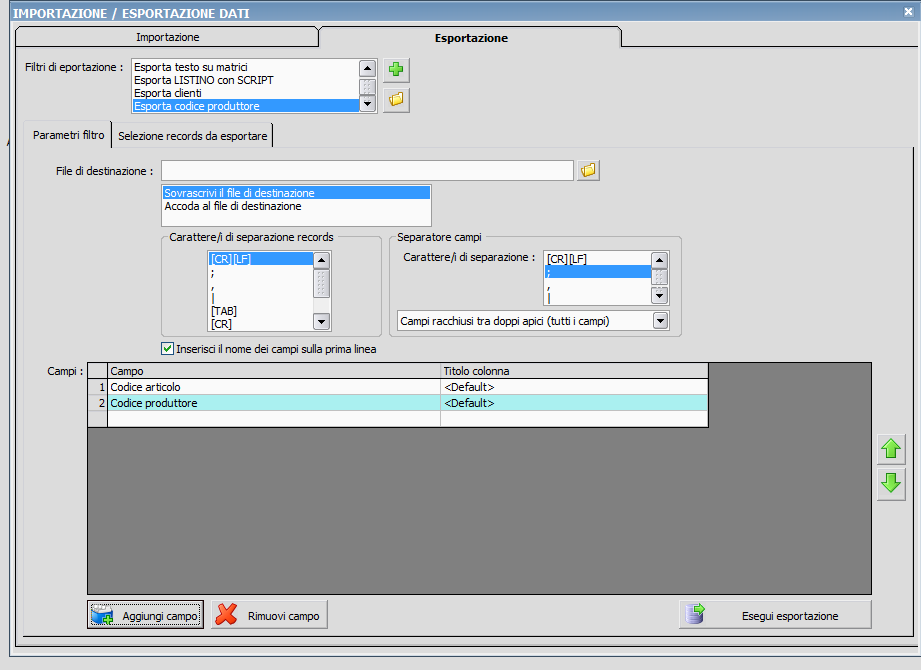Image resolution: width=921 pixels, height=670 pixels.
Task: Click the empty new row in Campi grid
Action: [398, 419]
